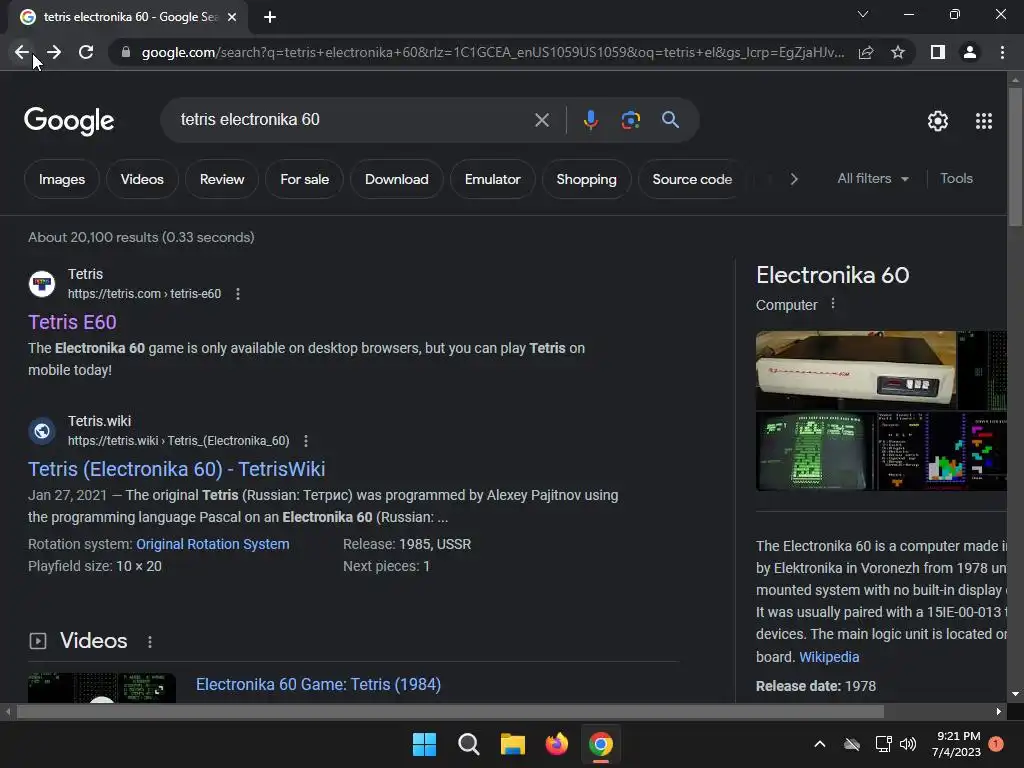
Task: Bookmark this page with the star icon
Action: (x=898, y=52)
